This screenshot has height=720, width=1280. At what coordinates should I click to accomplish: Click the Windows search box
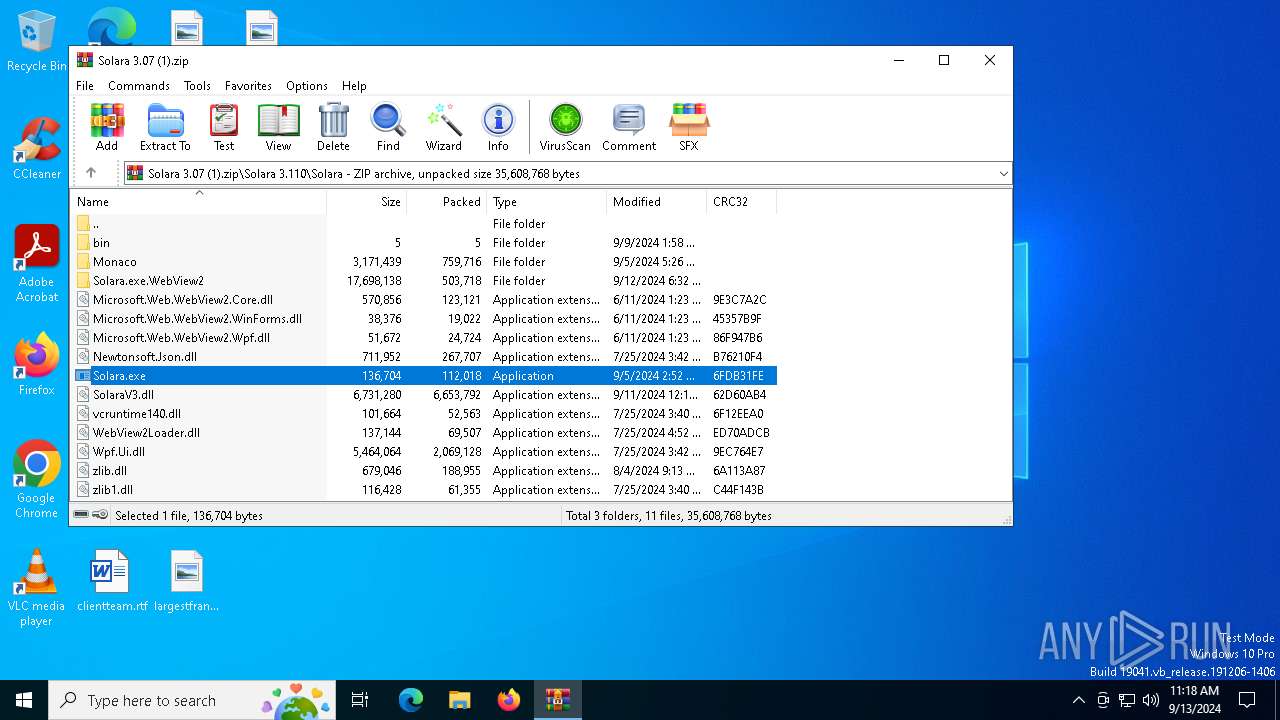pos(193,700)
